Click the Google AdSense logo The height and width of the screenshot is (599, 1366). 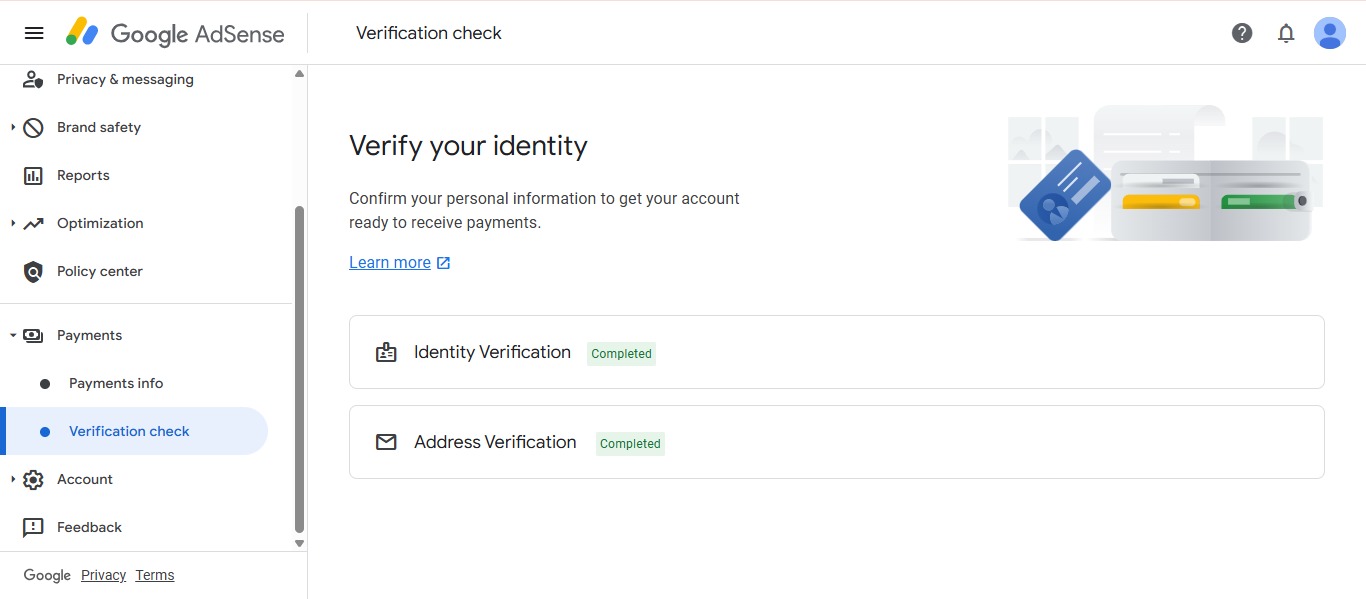click(175, 33)
